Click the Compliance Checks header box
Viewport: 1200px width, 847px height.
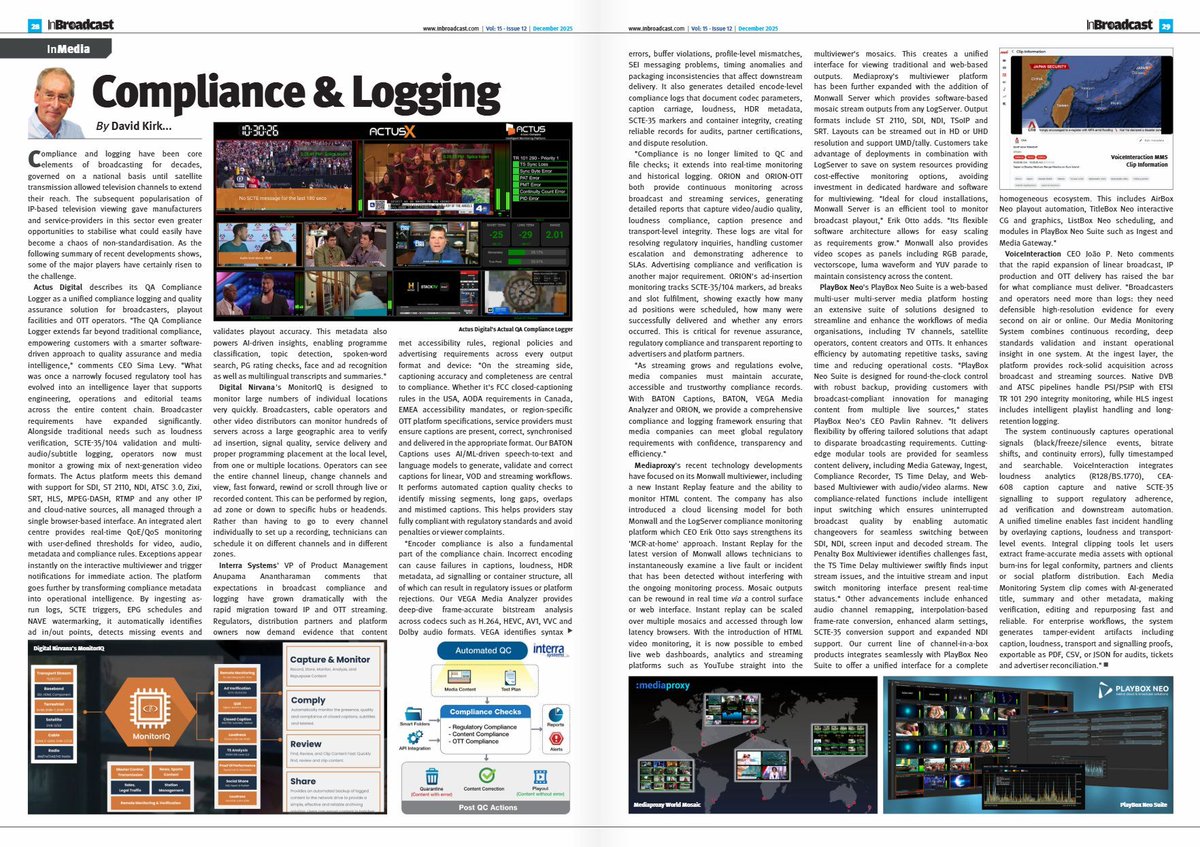point(485,712)
